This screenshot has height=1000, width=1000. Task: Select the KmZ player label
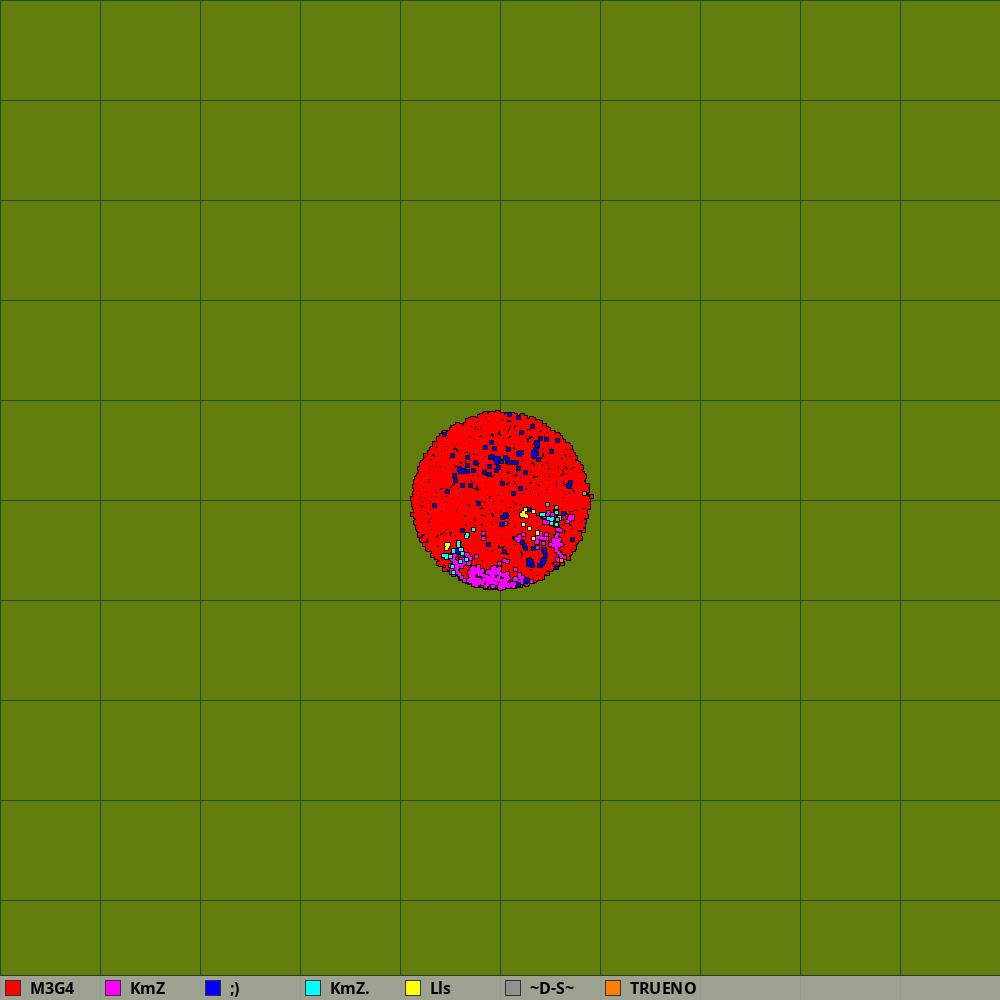click(147, 989)
